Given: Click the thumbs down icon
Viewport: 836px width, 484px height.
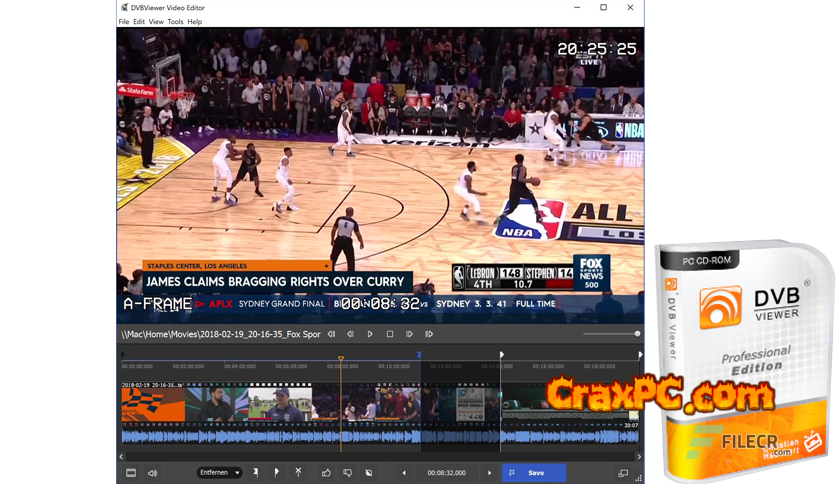Looking at the screenshot, I should tap(347, 473).
